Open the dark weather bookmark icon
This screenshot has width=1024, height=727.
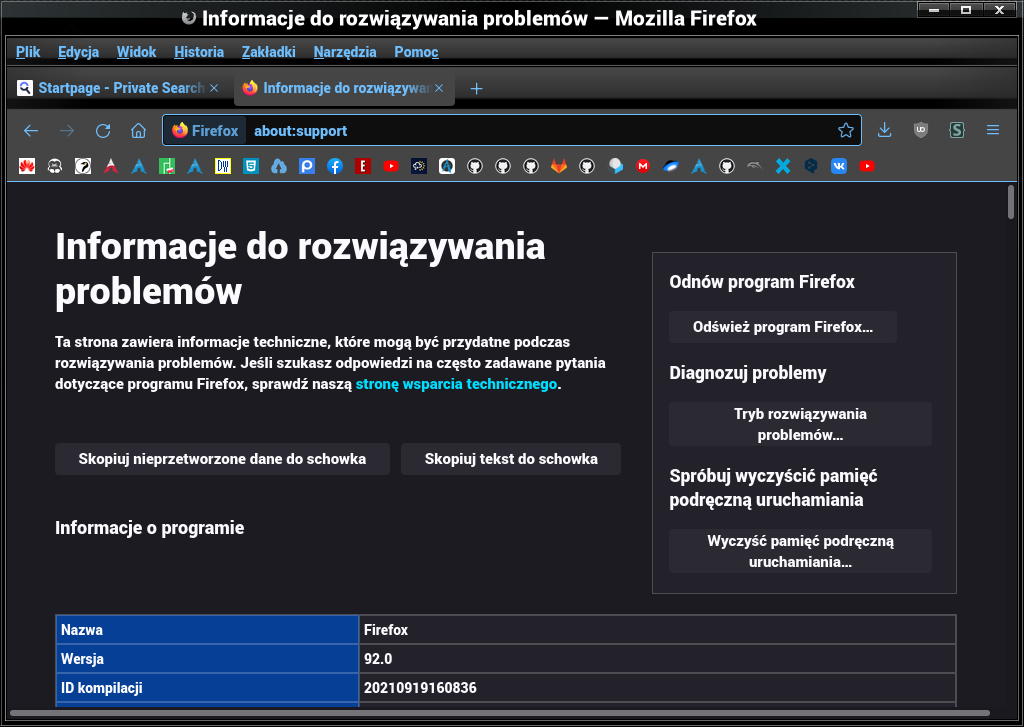(x=419, y=167)
